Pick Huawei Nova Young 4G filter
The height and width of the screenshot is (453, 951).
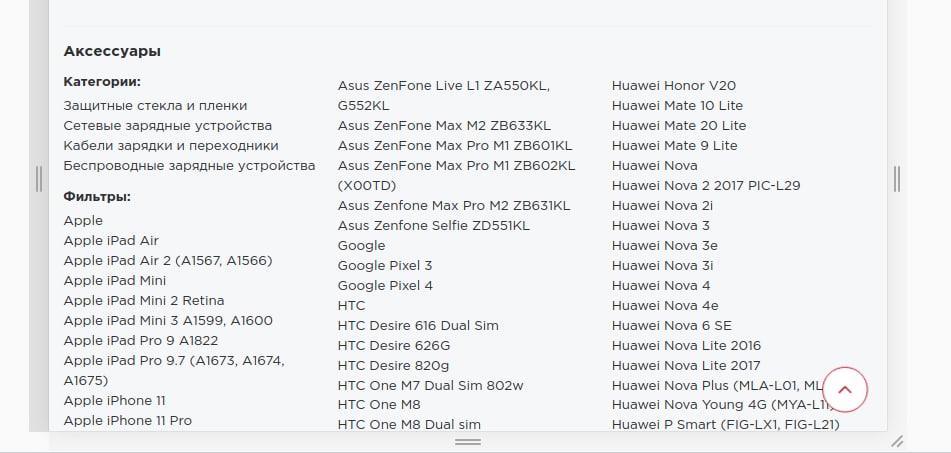point(721,404)
